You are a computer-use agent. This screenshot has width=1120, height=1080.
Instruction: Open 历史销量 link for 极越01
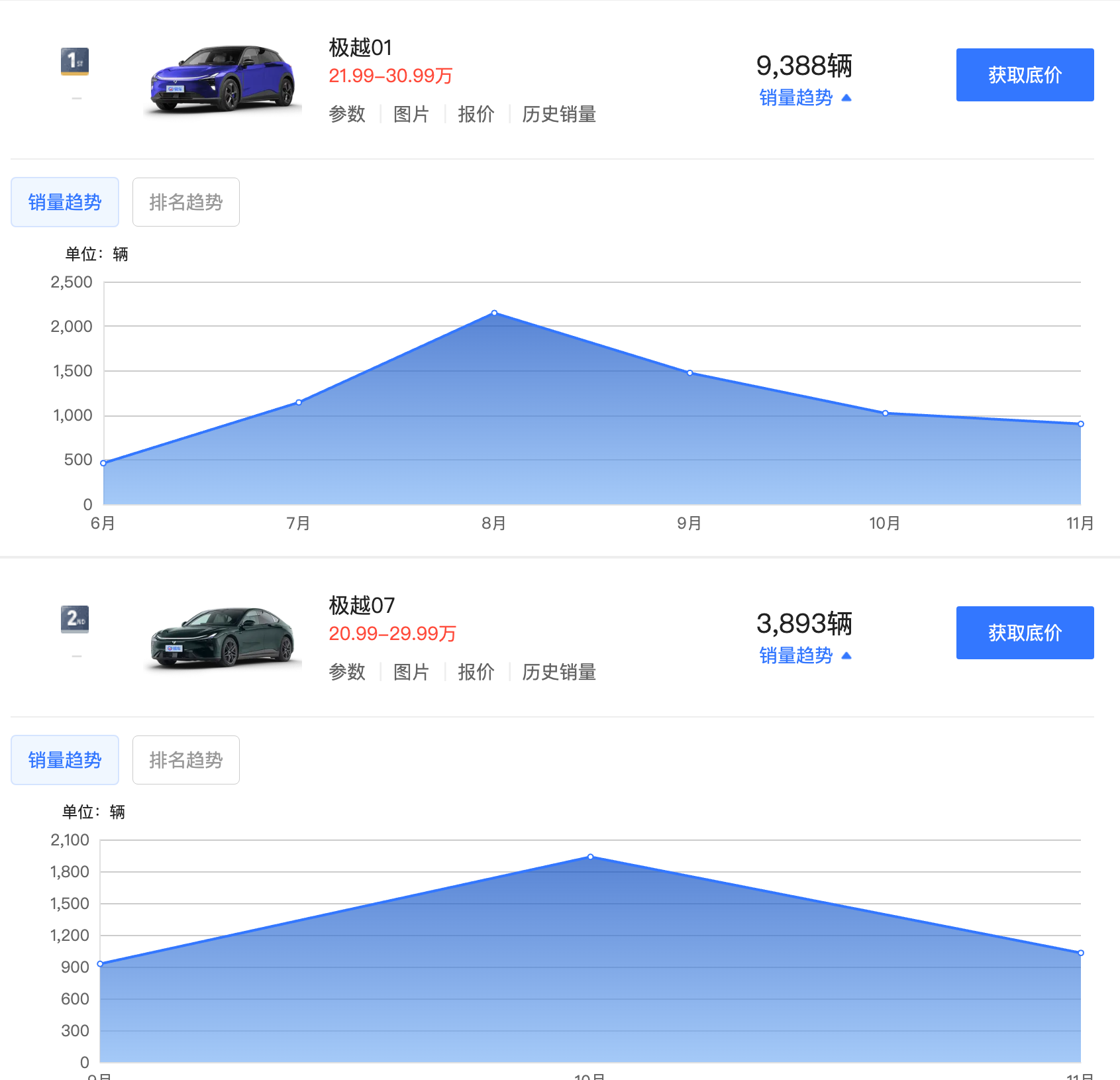pyautogui.click(x=559, y=114)
